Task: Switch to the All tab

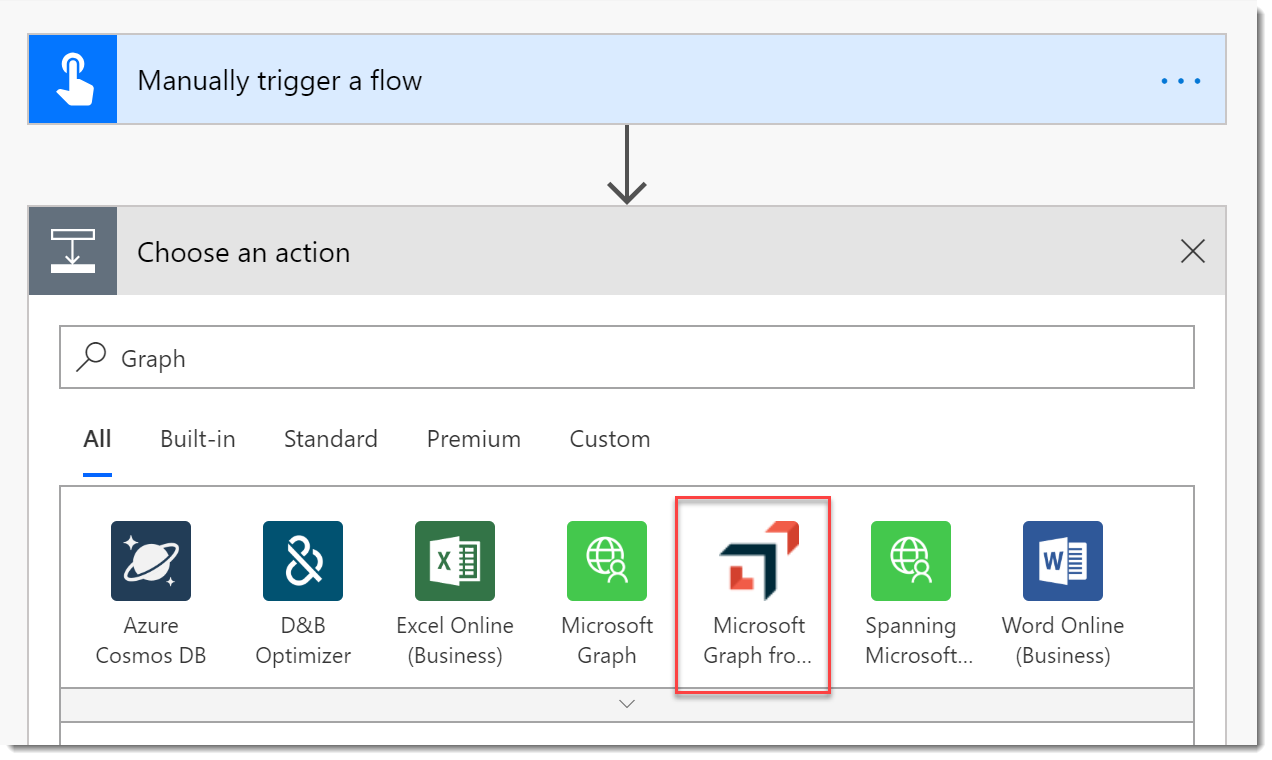Action: pyautogui.click(x=98, y=439)
